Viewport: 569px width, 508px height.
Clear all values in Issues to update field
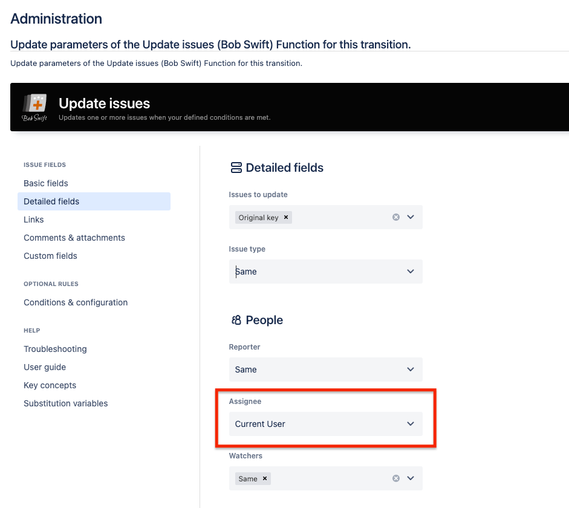coord(396,217)
